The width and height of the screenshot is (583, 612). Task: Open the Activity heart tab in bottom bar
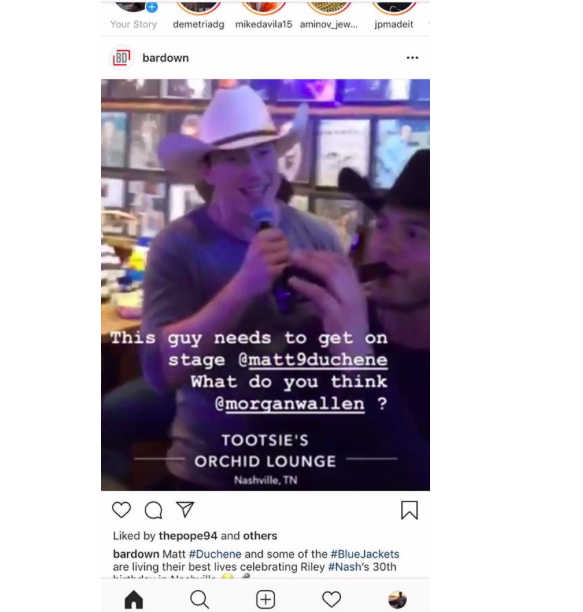[x=331, y=599]
